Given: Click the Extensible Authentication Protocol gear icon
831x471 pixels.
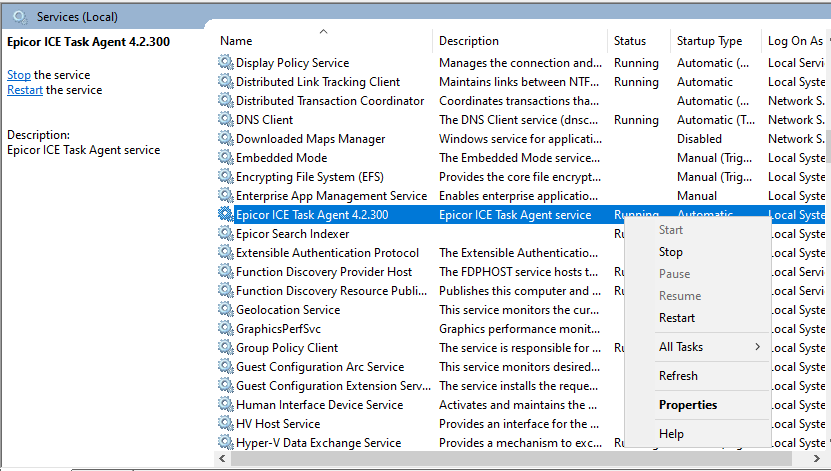Looking at the screenshot, I should (x=226, y=253).
